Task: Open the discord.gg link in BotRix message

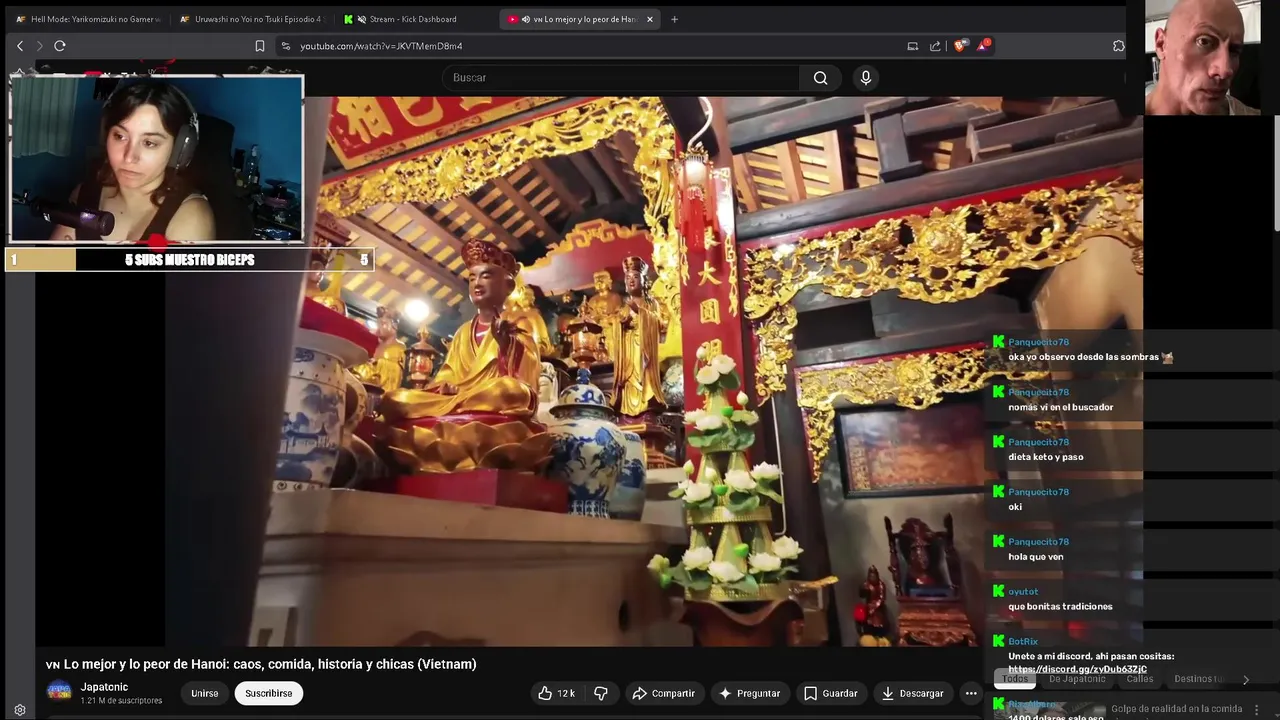Action: 1077,669
